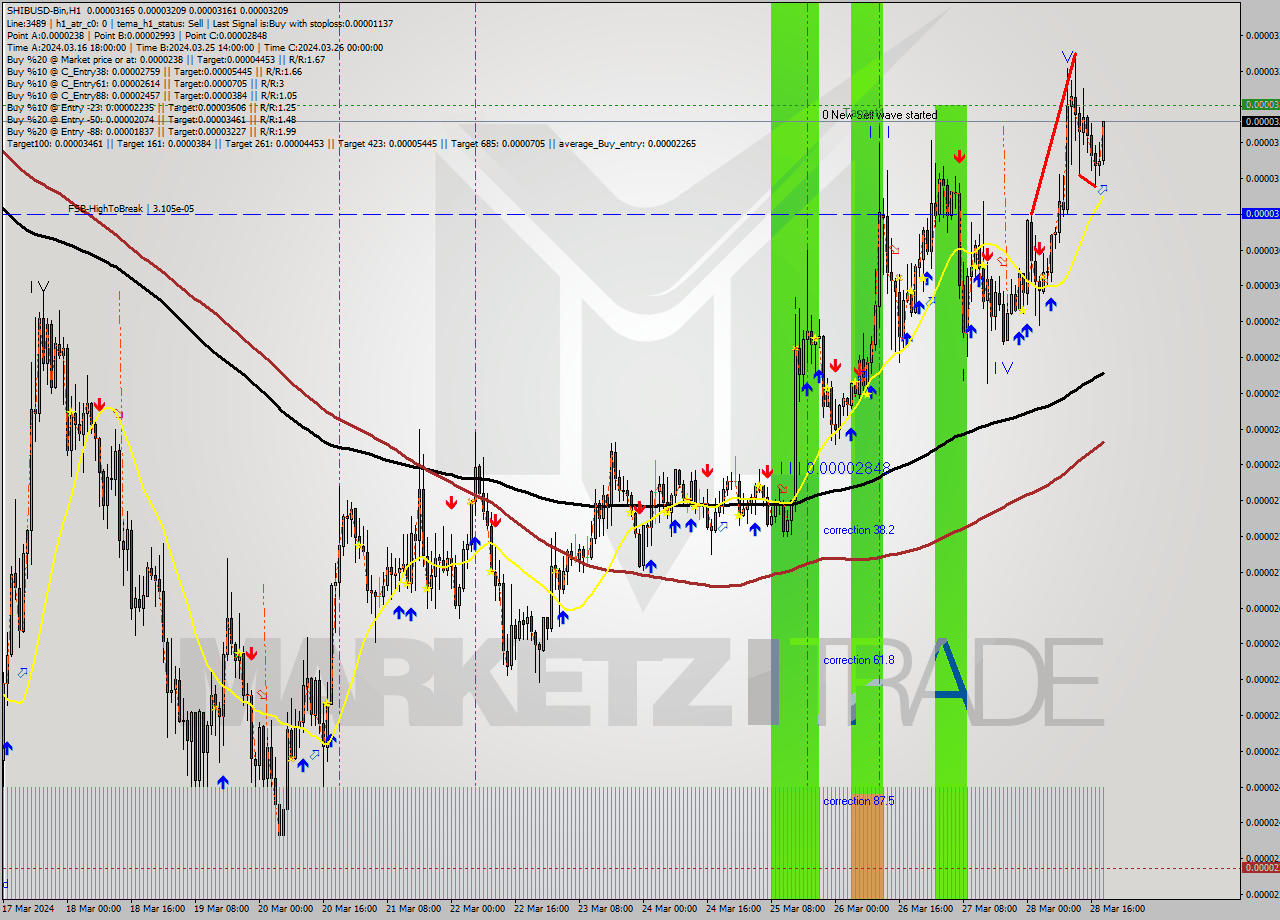Click the SHIBUSD-Bin,H1 symbol header
The width and height of the screenshot is (1280, 920).
pyautogui.click(x=146, y=11)
